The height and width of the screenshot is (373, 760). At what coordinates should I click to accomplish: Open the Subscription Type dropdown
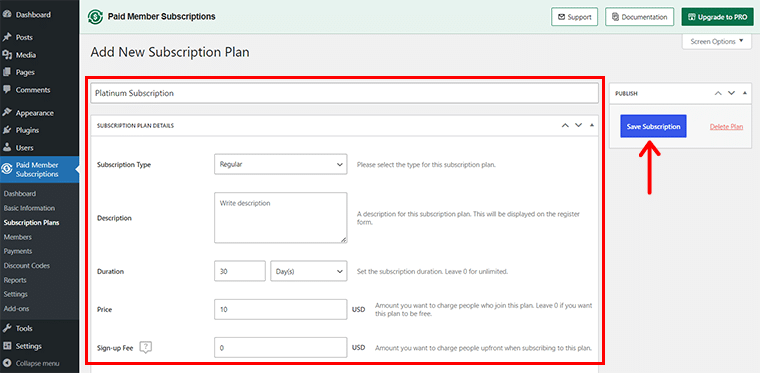281,164
